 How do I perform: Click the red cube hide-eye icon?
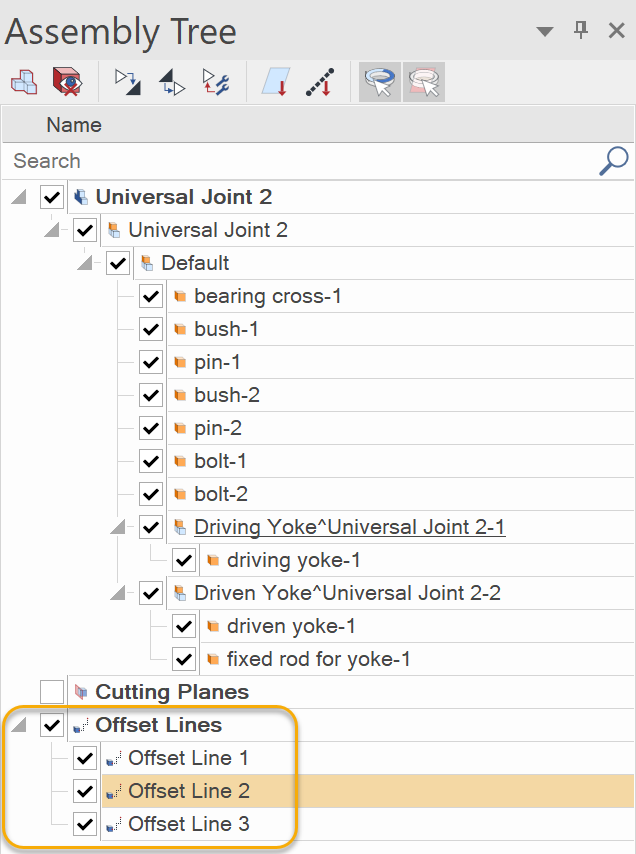[x=67, y=82]
